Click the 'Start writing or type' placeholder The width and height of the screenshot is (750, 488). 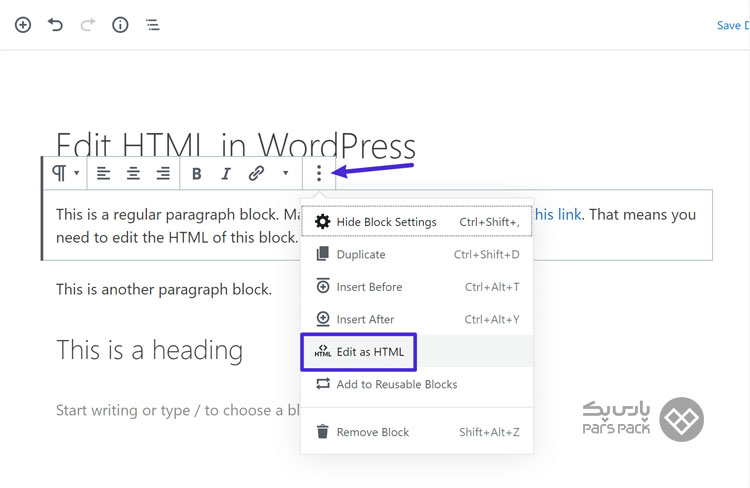177,410
